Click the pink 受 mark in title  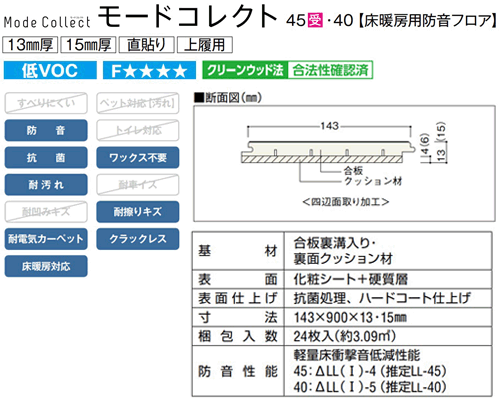click(x=315, y=20)
